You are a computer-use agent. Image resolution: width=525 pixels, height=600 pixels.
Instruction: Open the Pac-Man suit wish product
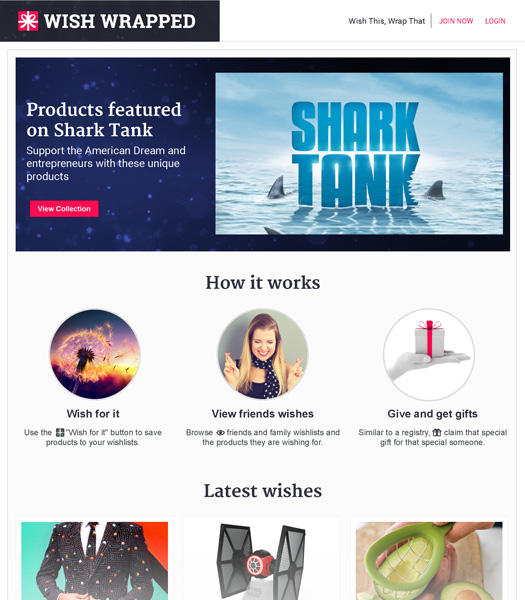click(x=95, y=561)
